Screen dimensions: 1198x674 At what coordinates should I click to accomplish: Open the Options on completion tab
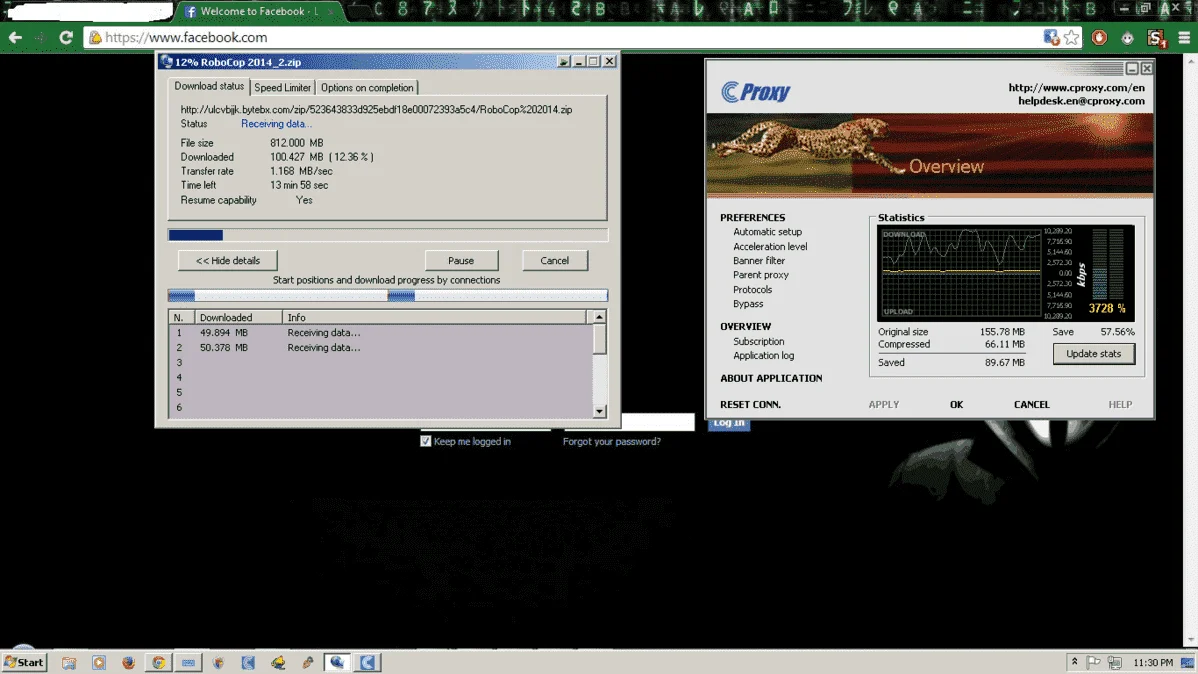(x=367, y=88)
